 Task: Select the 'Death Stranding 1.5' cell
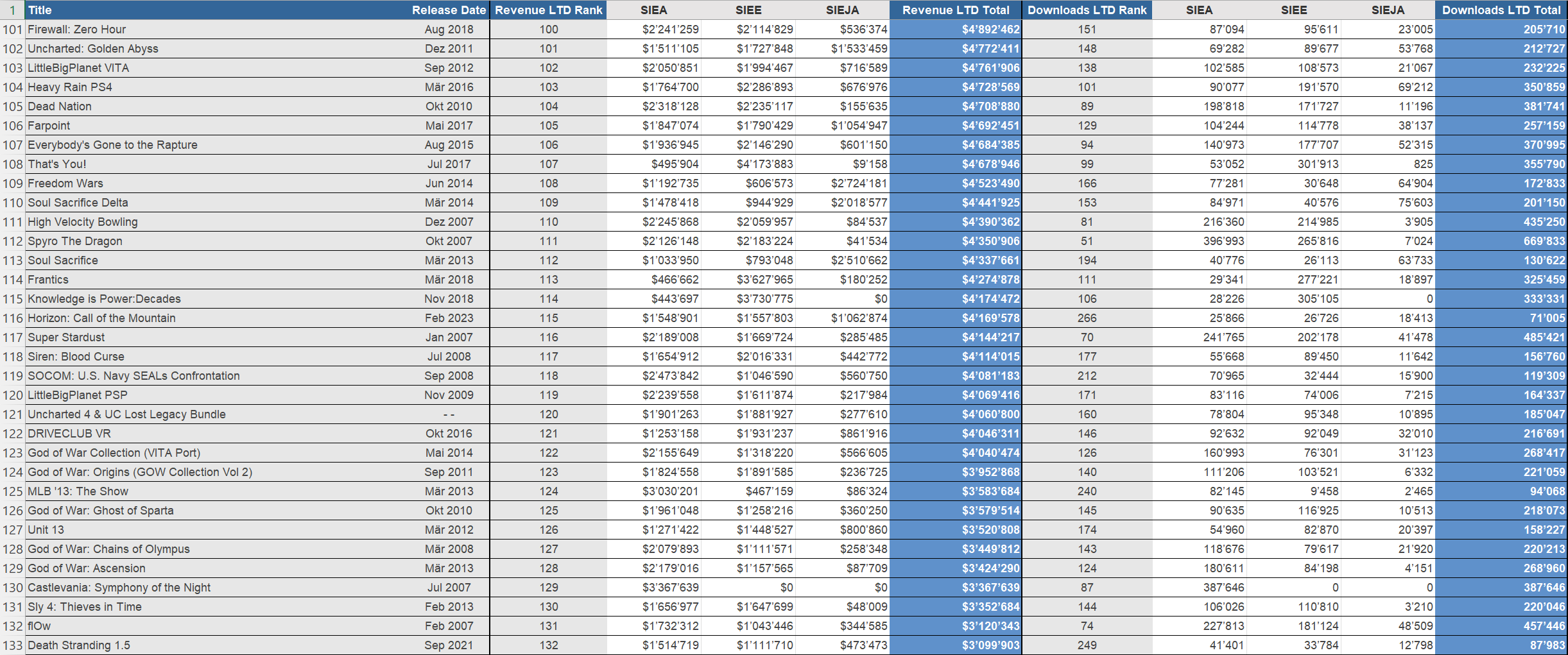[x=217, y=645]
